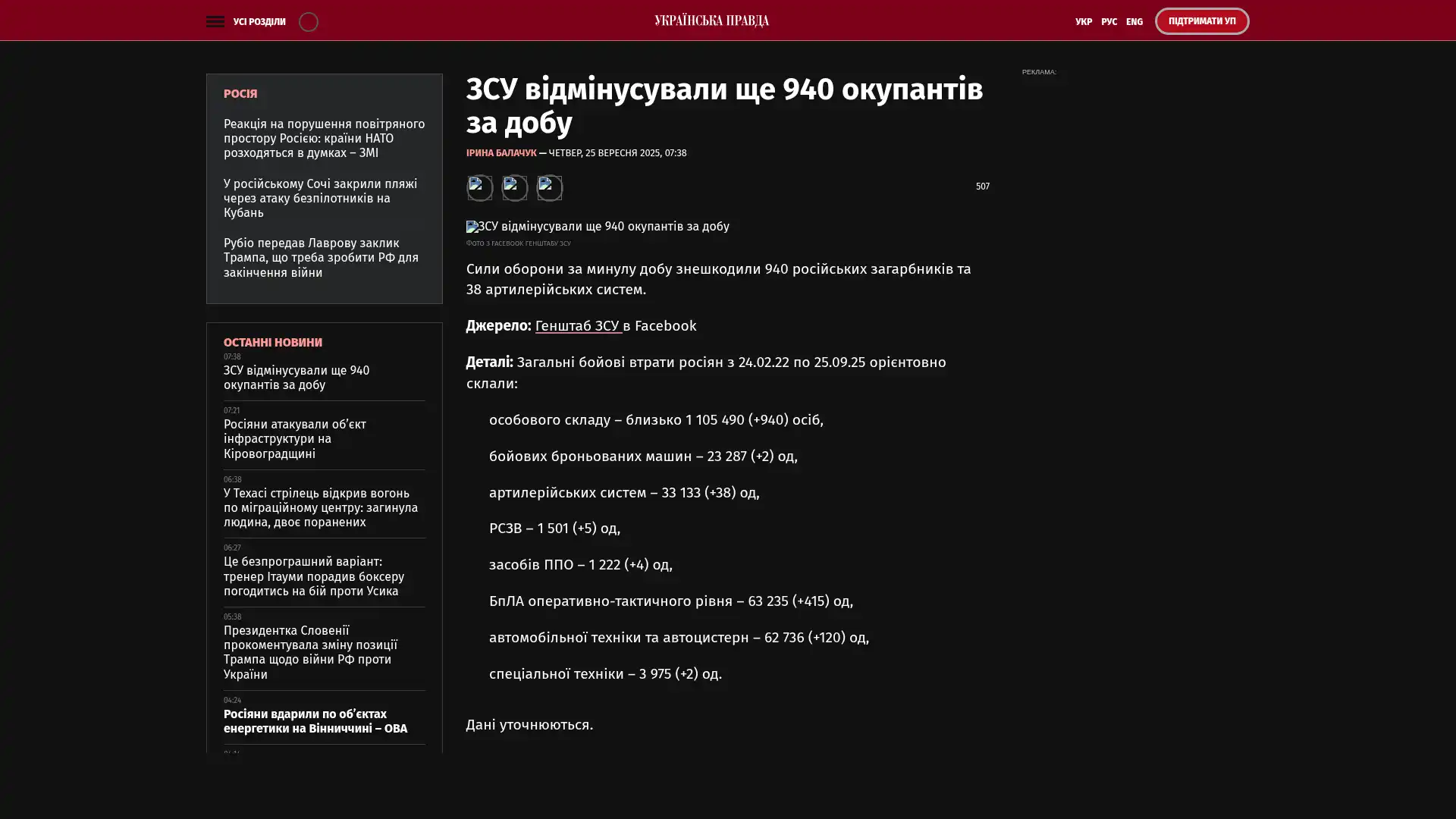Click the third round share icon
Viewport: 1456px width, 819px height.
(x=549, y=187)
